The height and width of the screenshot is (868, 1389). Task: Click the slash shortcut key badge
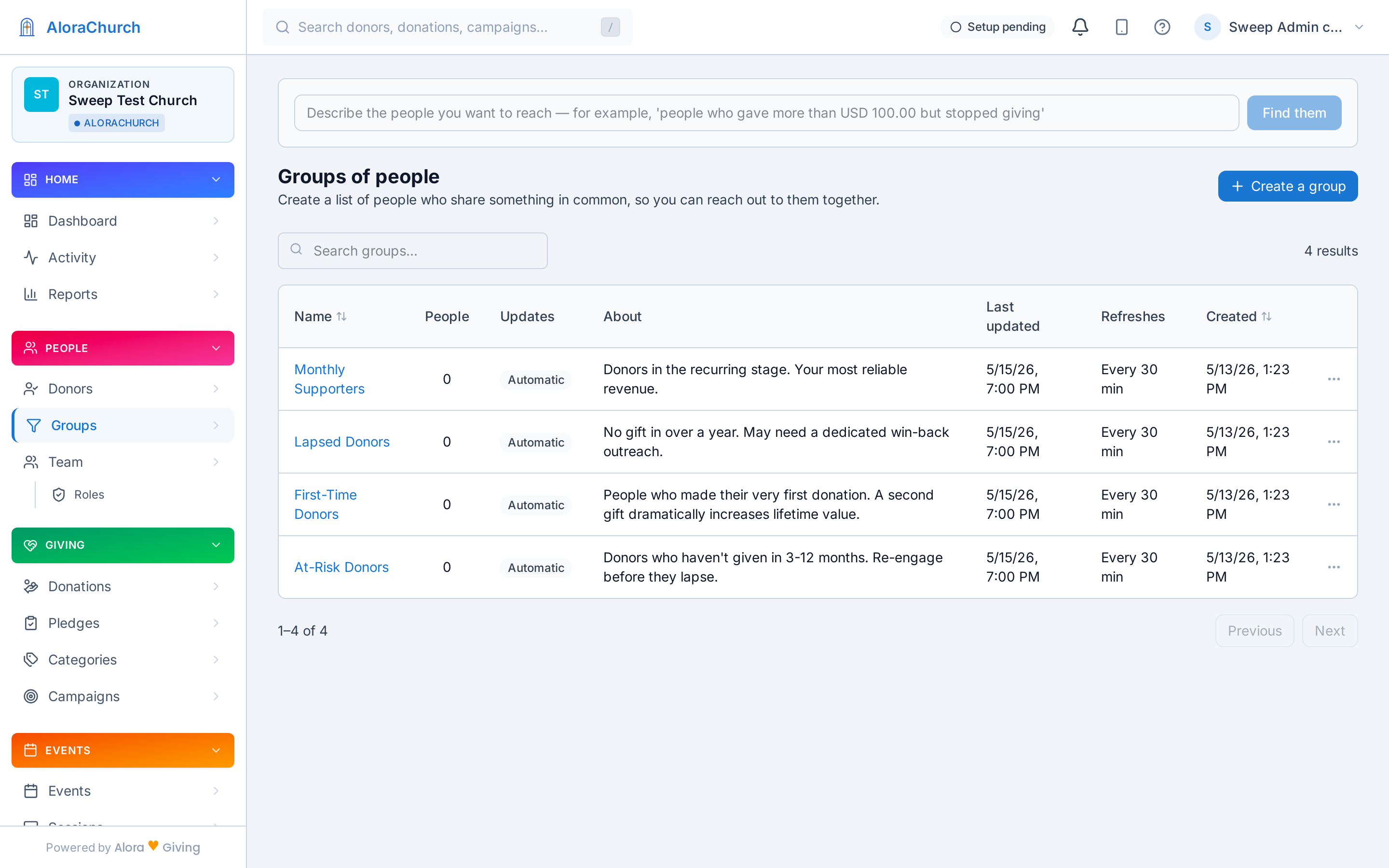pos(610,27)
